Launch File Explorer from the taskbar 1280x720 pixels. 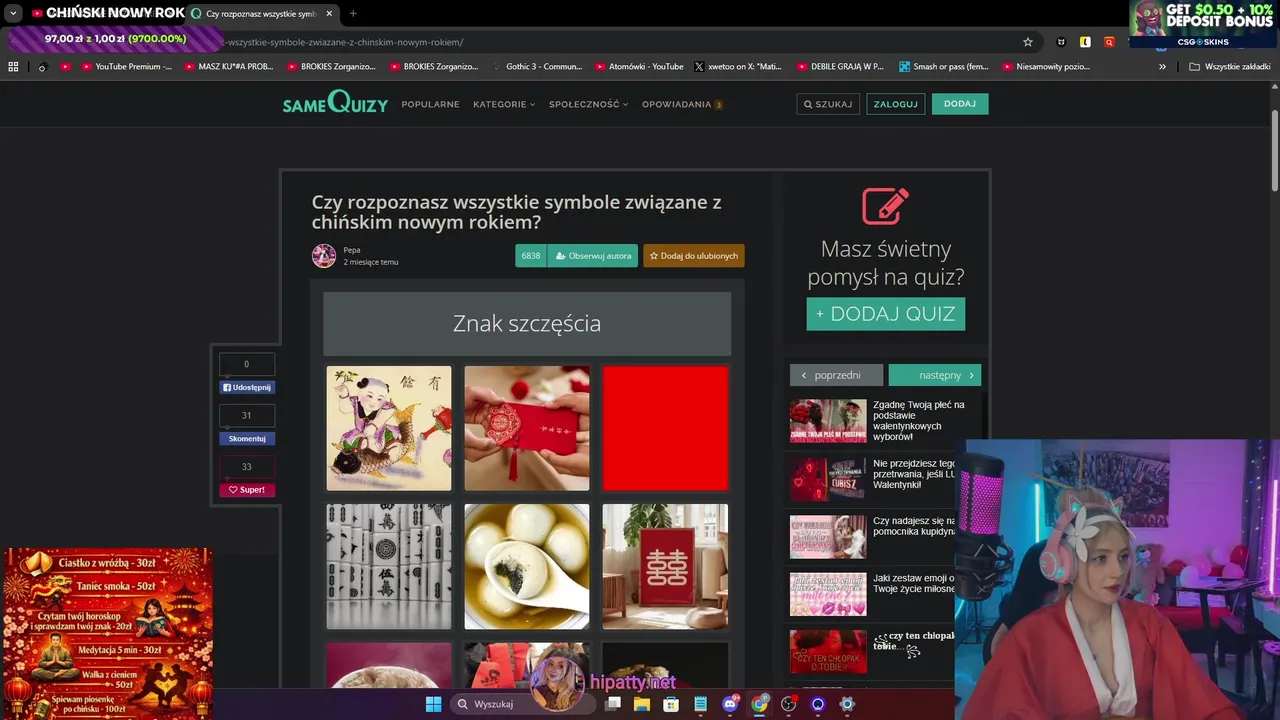[x=642, y=704]
